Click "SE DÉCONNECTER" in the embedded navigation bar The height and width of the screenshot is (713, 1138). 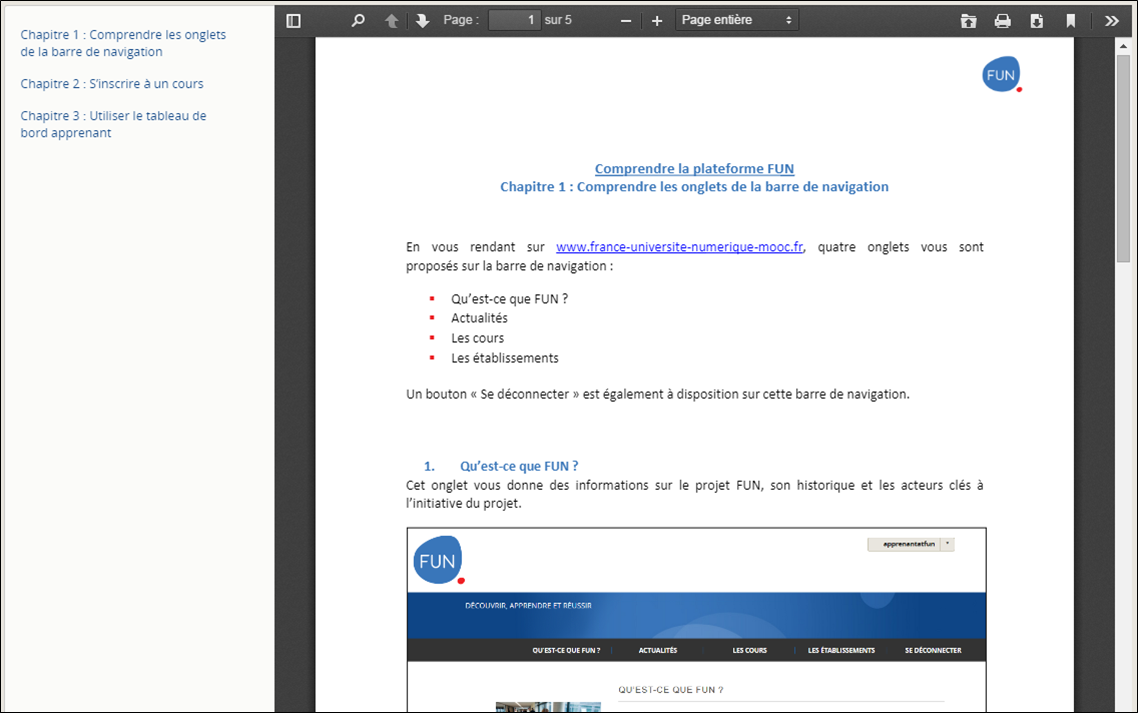point(933,651)
